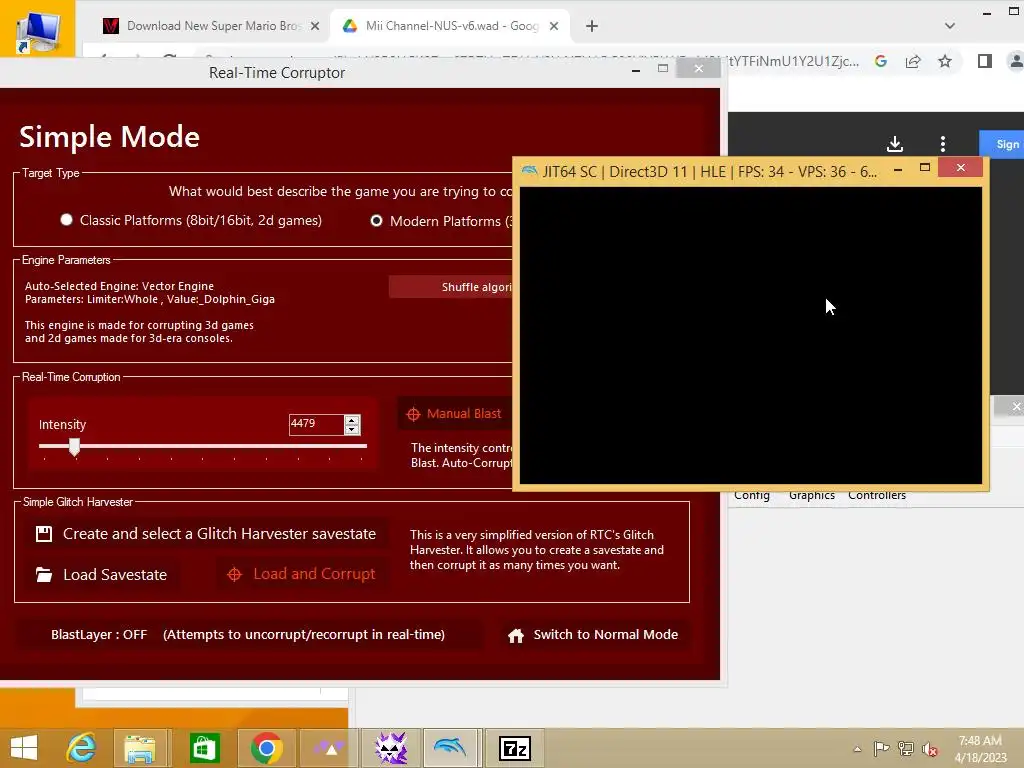Click the muted volume tray icon
The width and height of the screenshot is (1024, 768).
[x=929, y=749]
